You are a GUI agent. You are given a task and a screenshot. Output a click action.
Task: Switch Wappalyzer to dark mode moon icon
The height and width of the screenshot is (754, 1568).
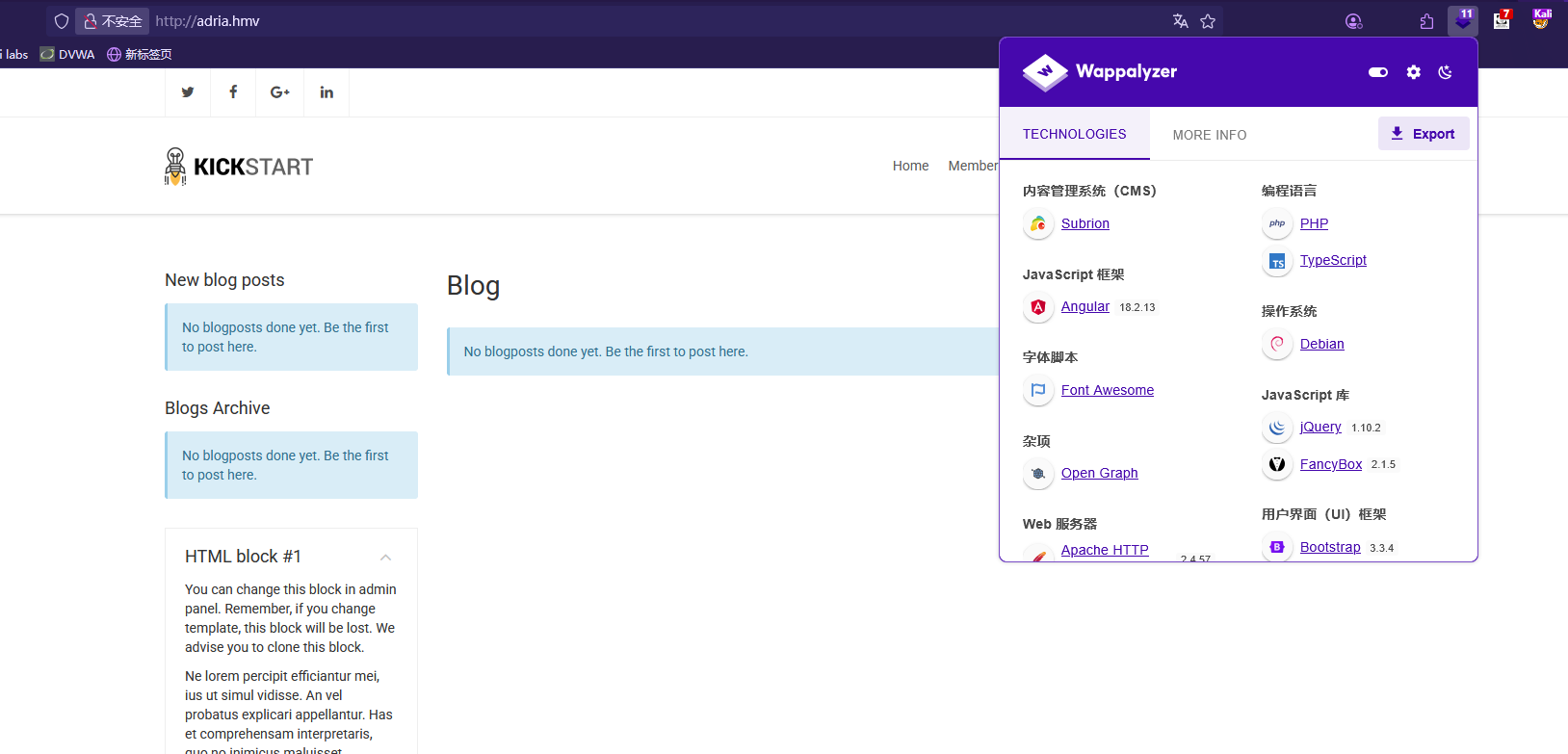pos(1445,72)
